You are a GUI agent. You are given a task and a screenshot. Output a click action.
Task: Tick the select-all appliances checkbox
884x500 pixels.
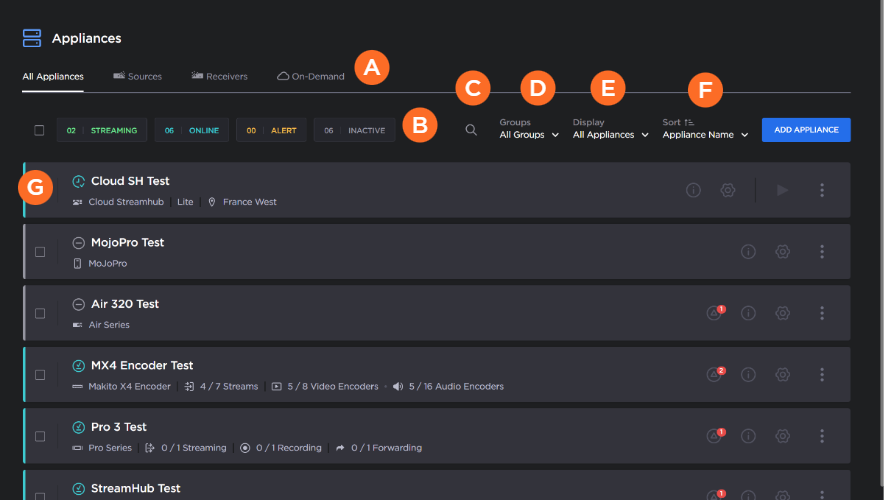pos(39,130)
